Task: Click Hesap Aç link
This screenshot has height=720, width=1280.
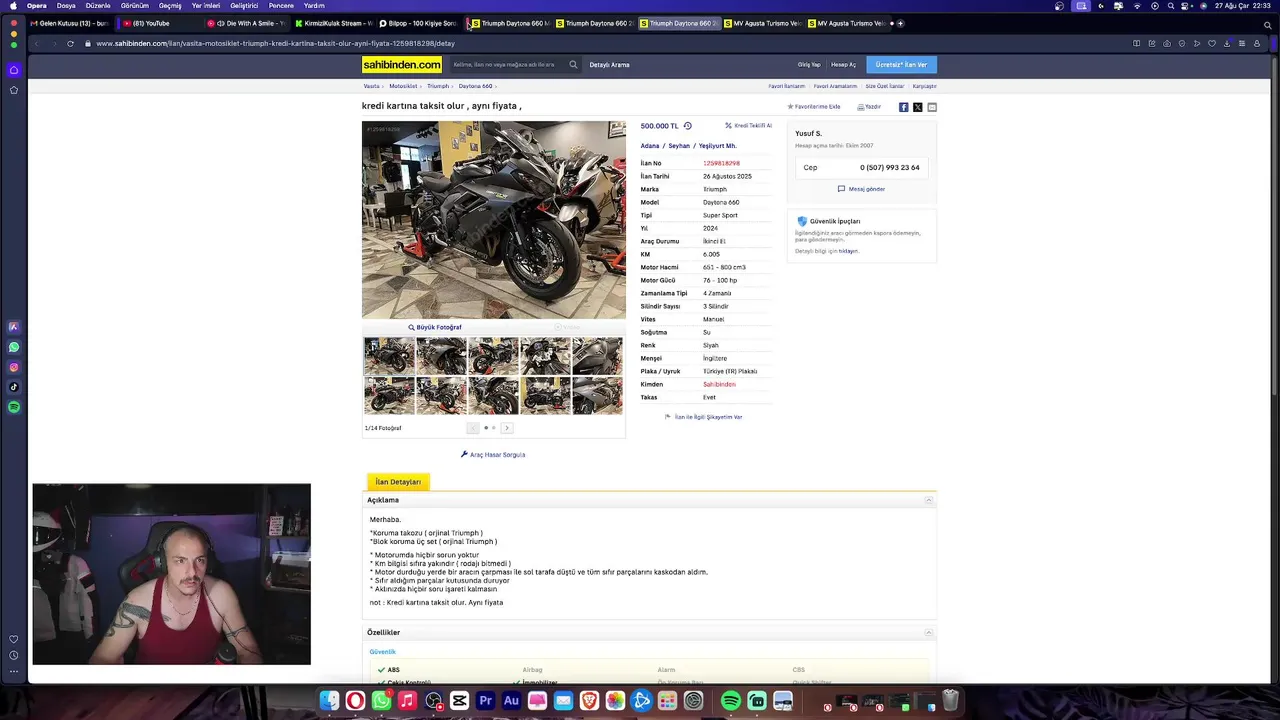Action: (843, 64)
